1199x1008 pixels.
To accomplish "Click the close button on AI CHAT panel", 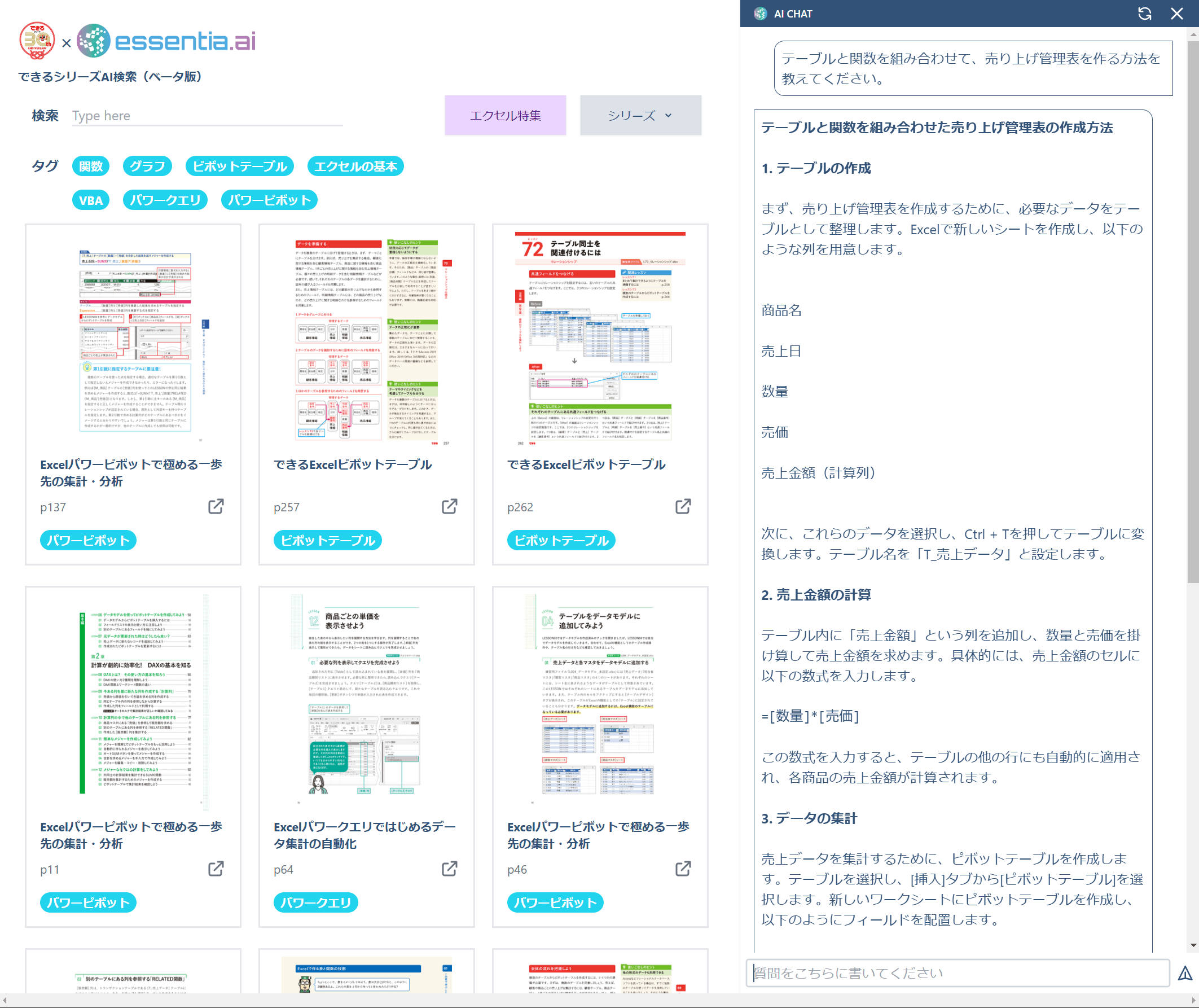I will click(x=1177, y=13).
